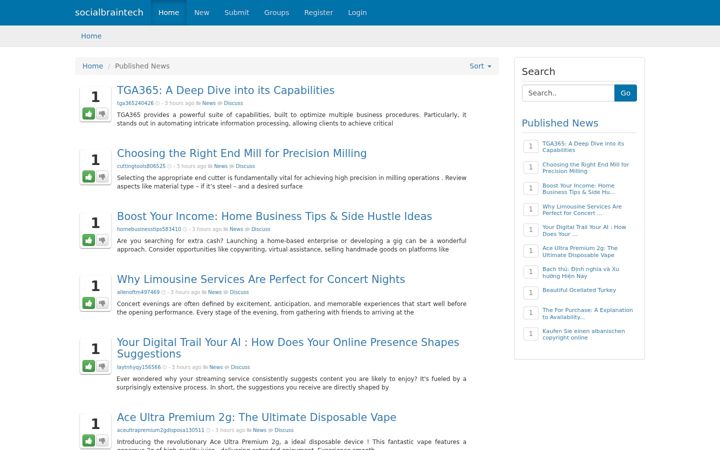
Task: Click News category under End Mill post
Action: pyautogui.click(x=220, y=166)
